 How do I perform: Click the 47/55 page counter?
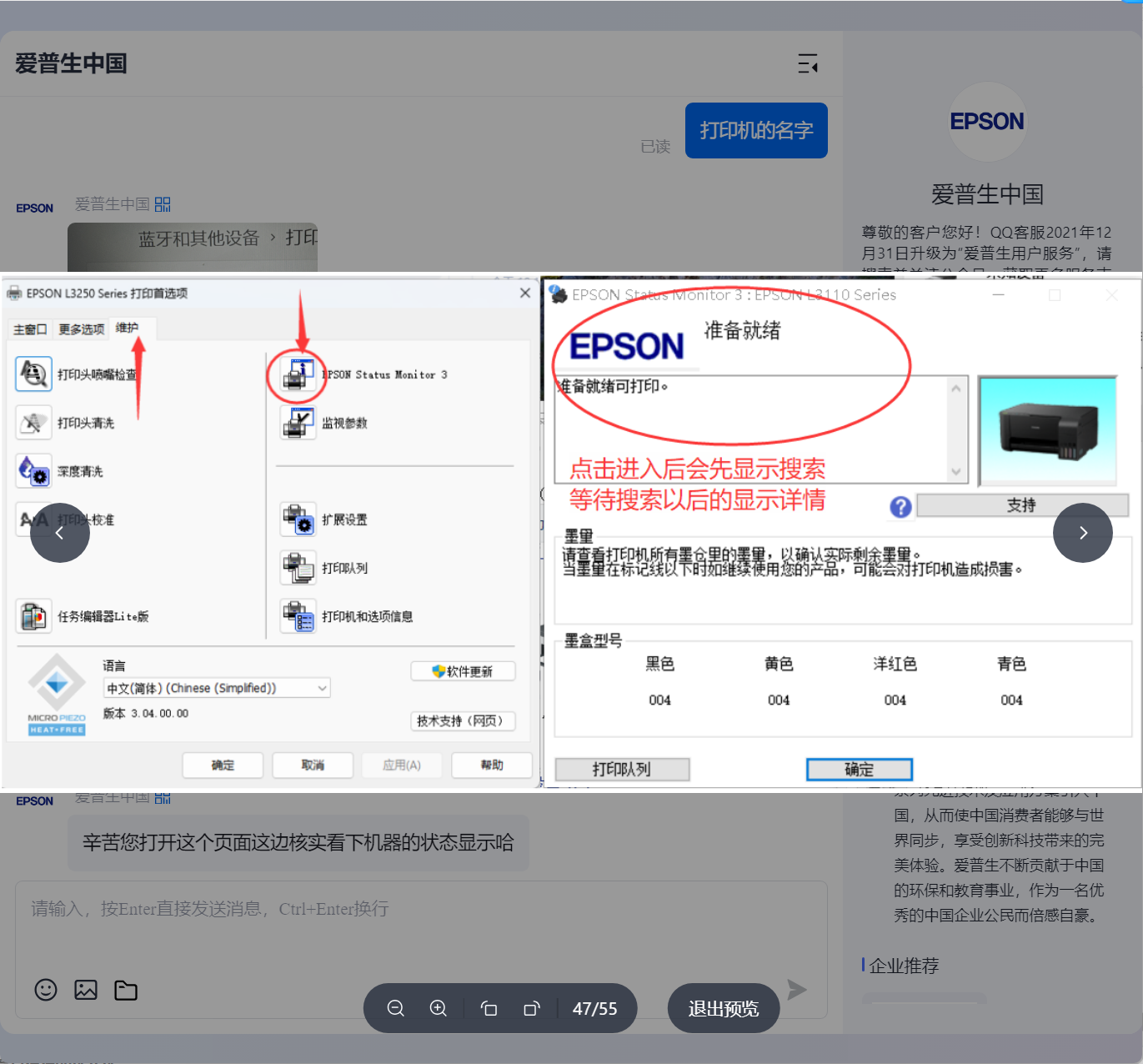[x=595, y=1009]
